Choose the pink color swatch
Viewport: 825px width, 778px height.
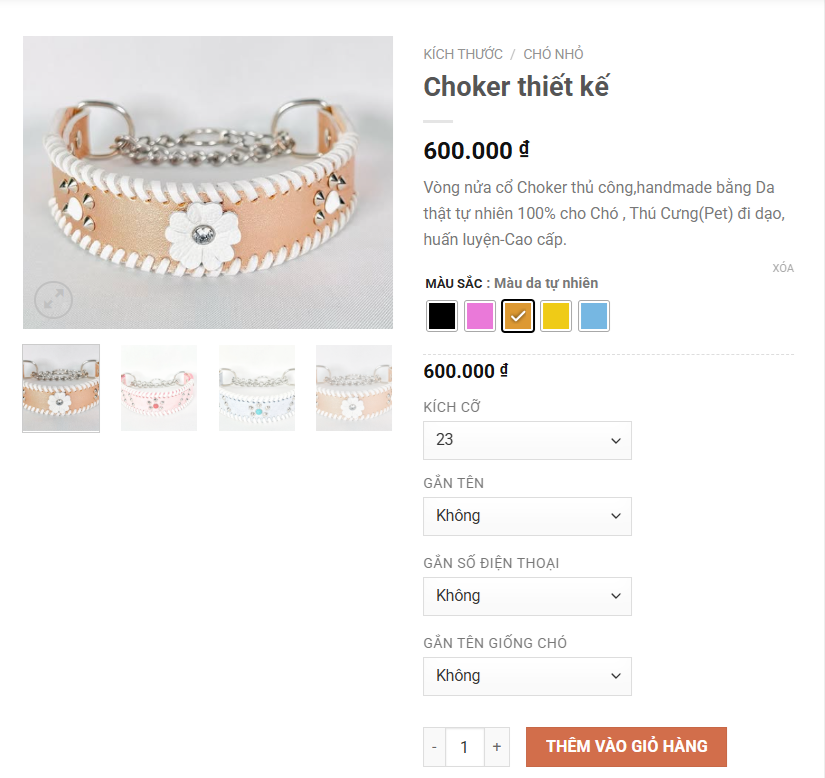click(x=479, y=316)
